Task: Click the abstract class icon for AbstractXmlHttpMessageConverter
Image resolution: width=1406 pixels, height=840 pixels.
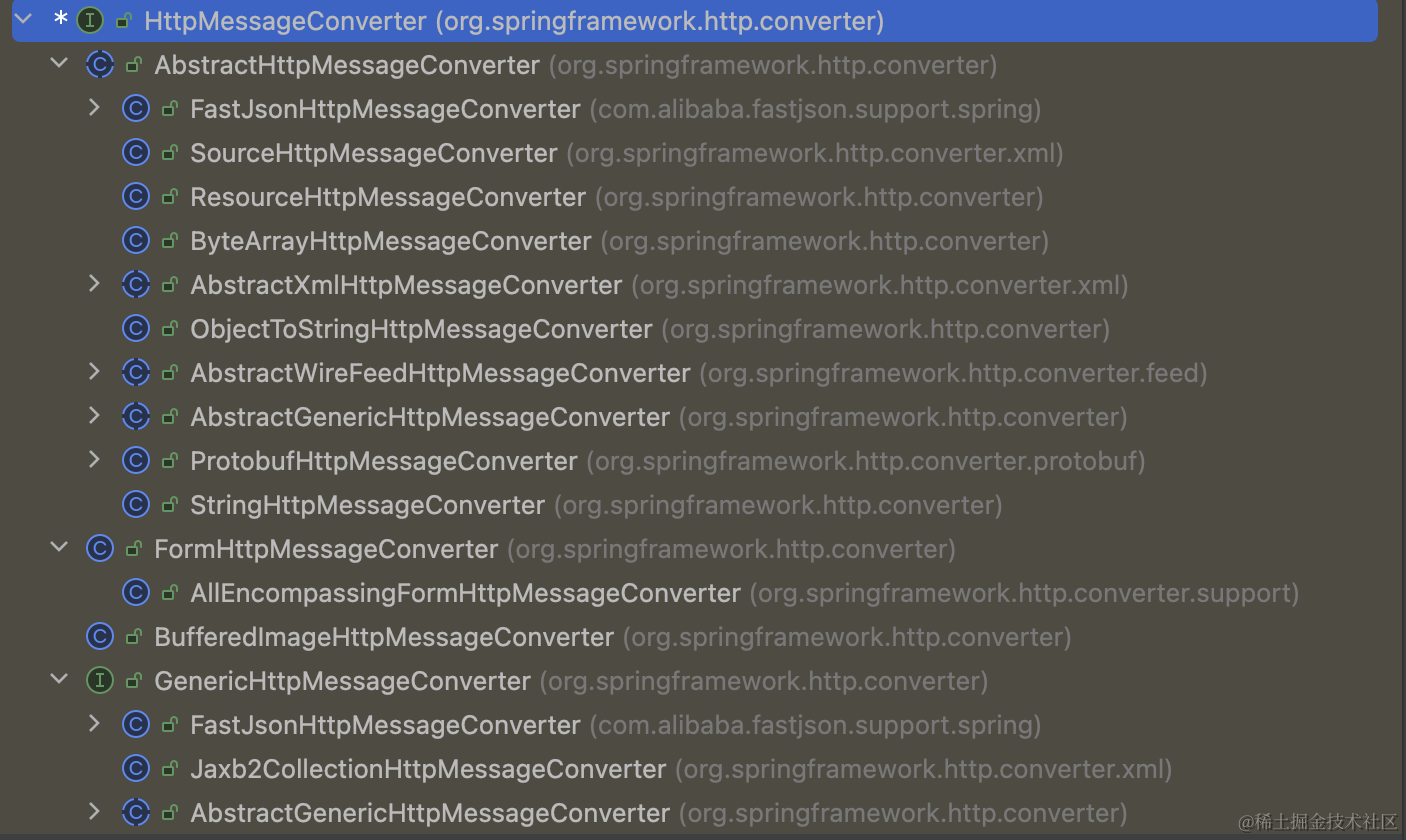Action: point(136,284)
